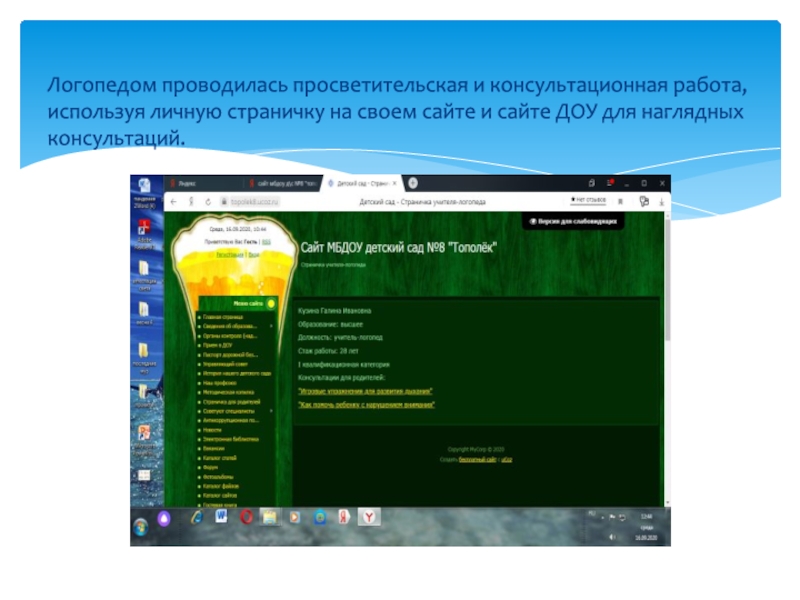Viewport: 800px width, 600px height.
Task: Open link 'Как помочь ребенку с нарушением внимания'
Action: [x=366, y=405]
